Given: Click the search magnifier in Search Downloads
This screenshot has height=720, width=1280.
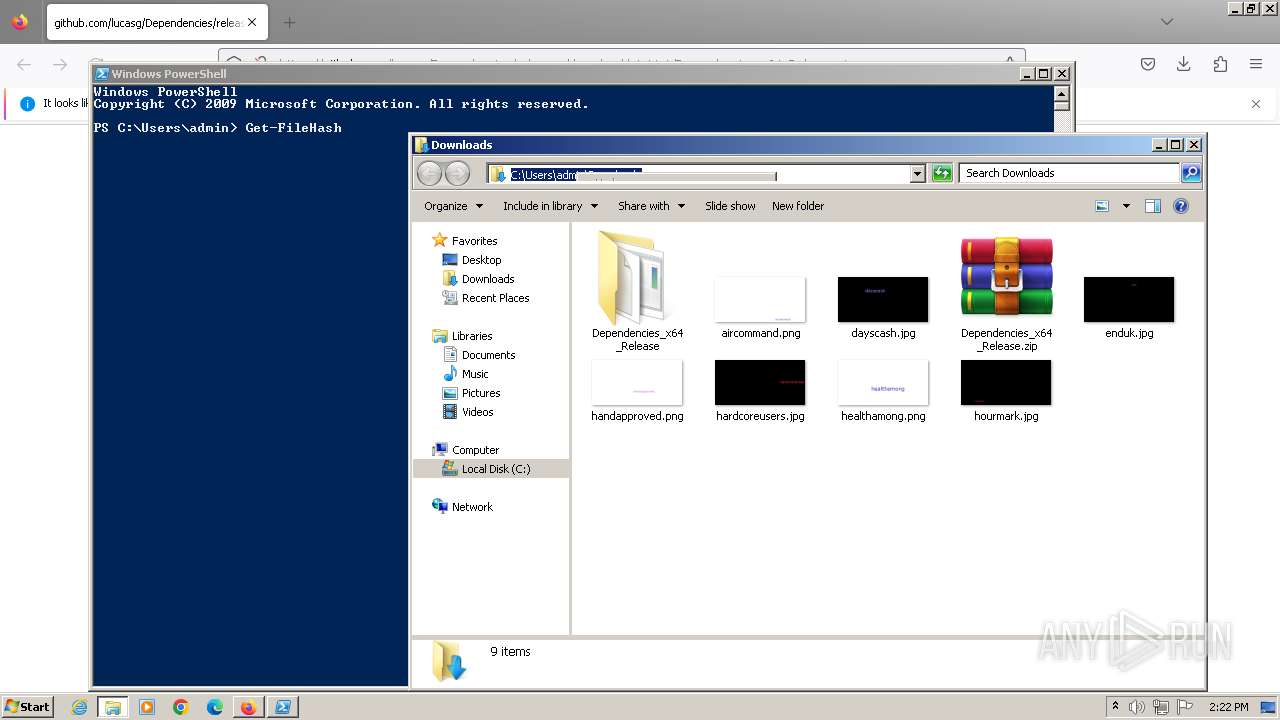Looking at the screenshot, I should click(1190, 173).
